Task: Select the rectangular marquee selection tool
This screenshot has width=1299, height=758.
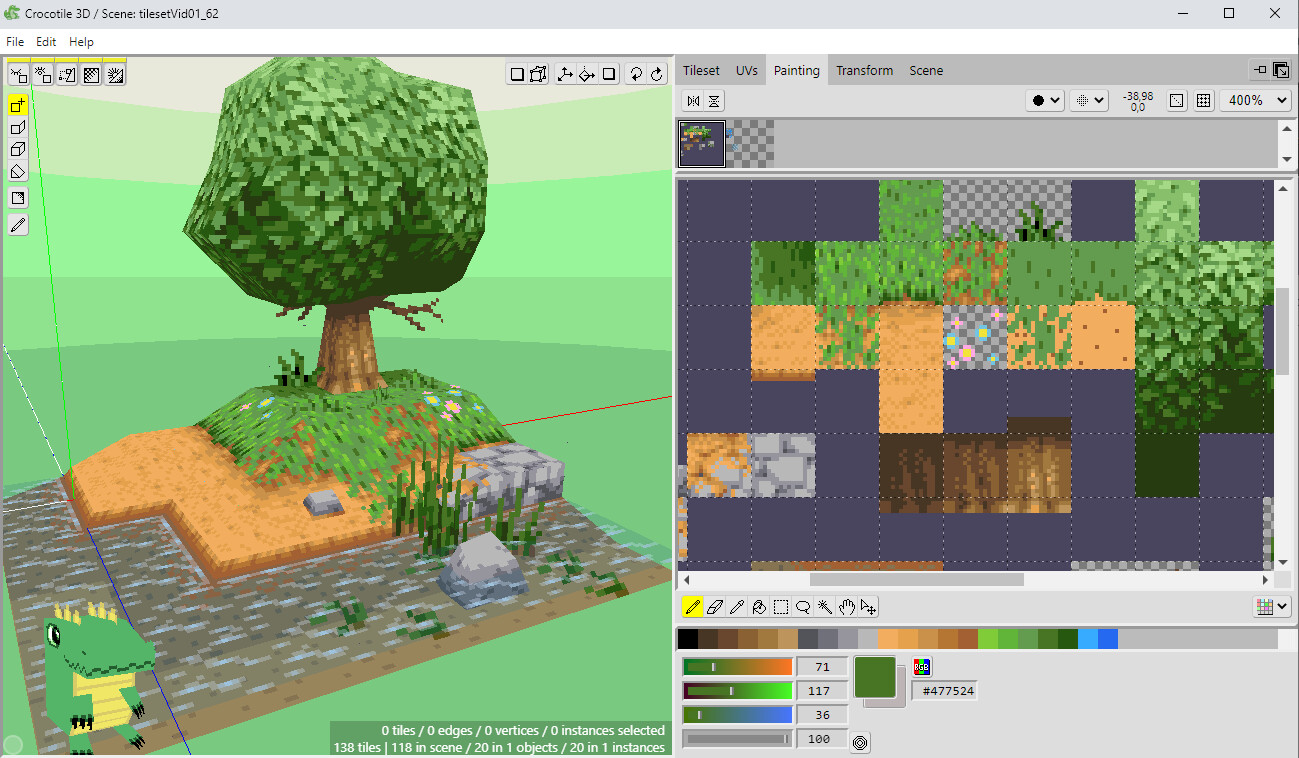Action: coord(781,606)
